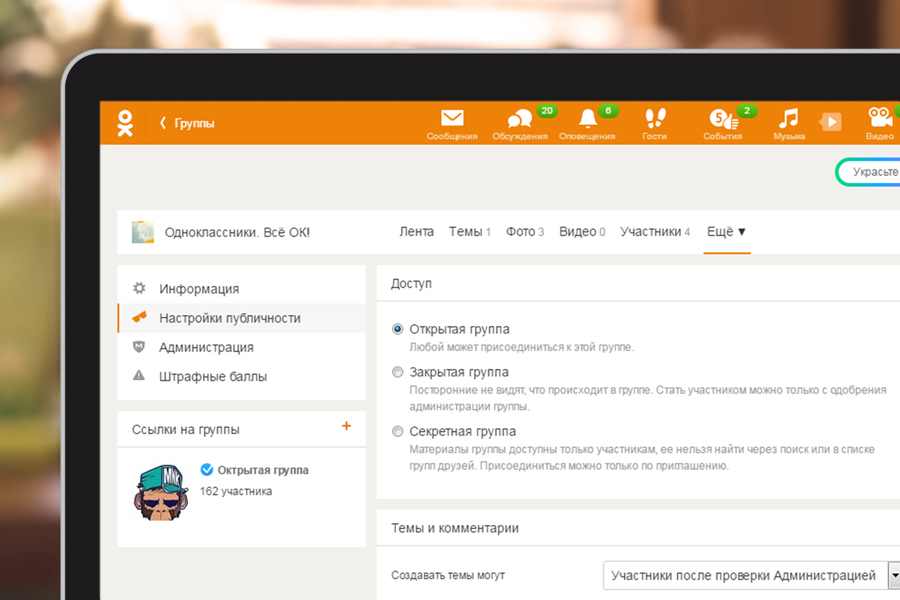Select the Секретная группа radio button
The height and width of the screenshot is (600, 900).
pos(398,432)
